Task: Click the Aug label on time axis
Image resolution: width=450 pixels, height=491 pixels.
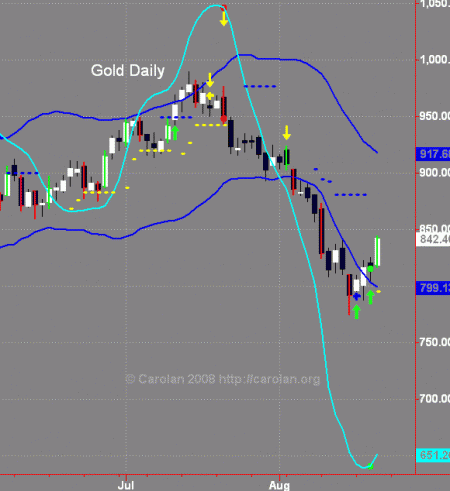Action: pos(279,485)
